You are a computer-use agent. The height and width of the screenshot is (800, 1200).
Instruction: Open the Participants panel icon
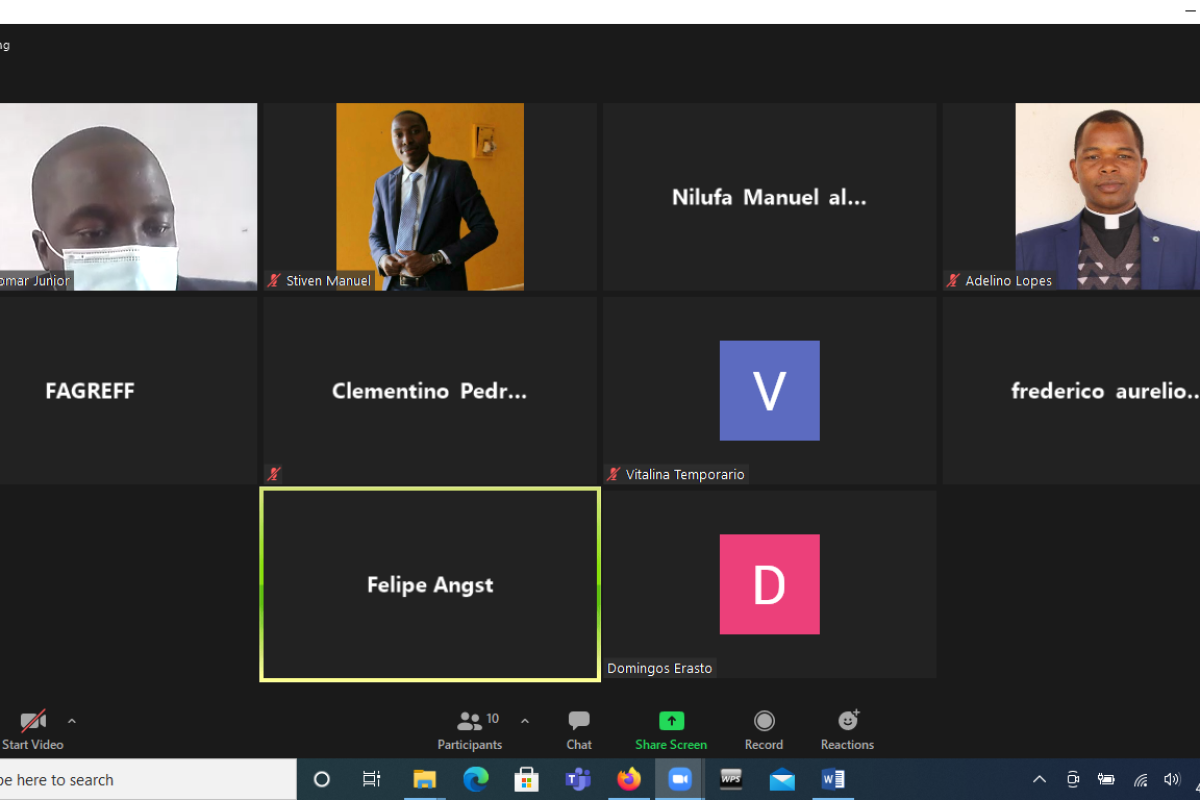tap(469, 720)
